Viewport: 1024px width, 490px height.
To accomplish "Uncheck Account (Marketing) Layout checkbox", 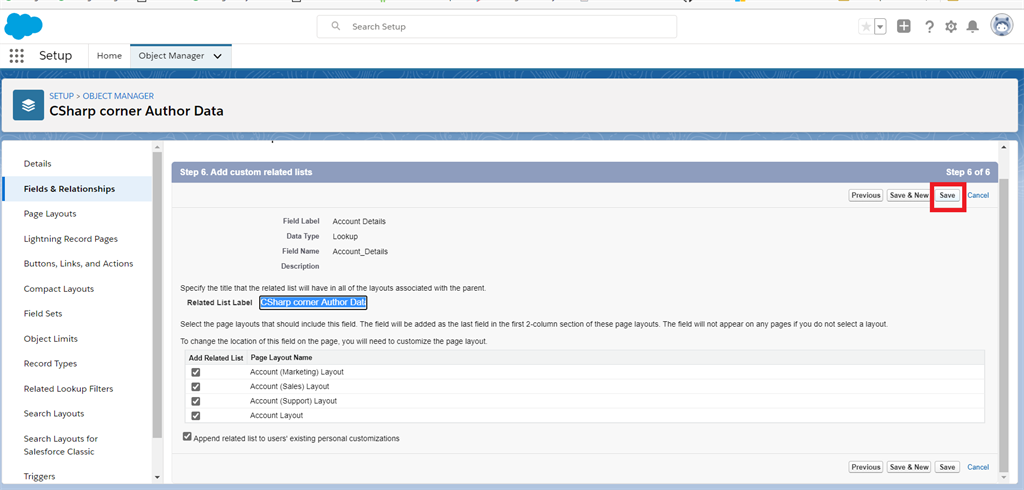I will tap(196, 372).
